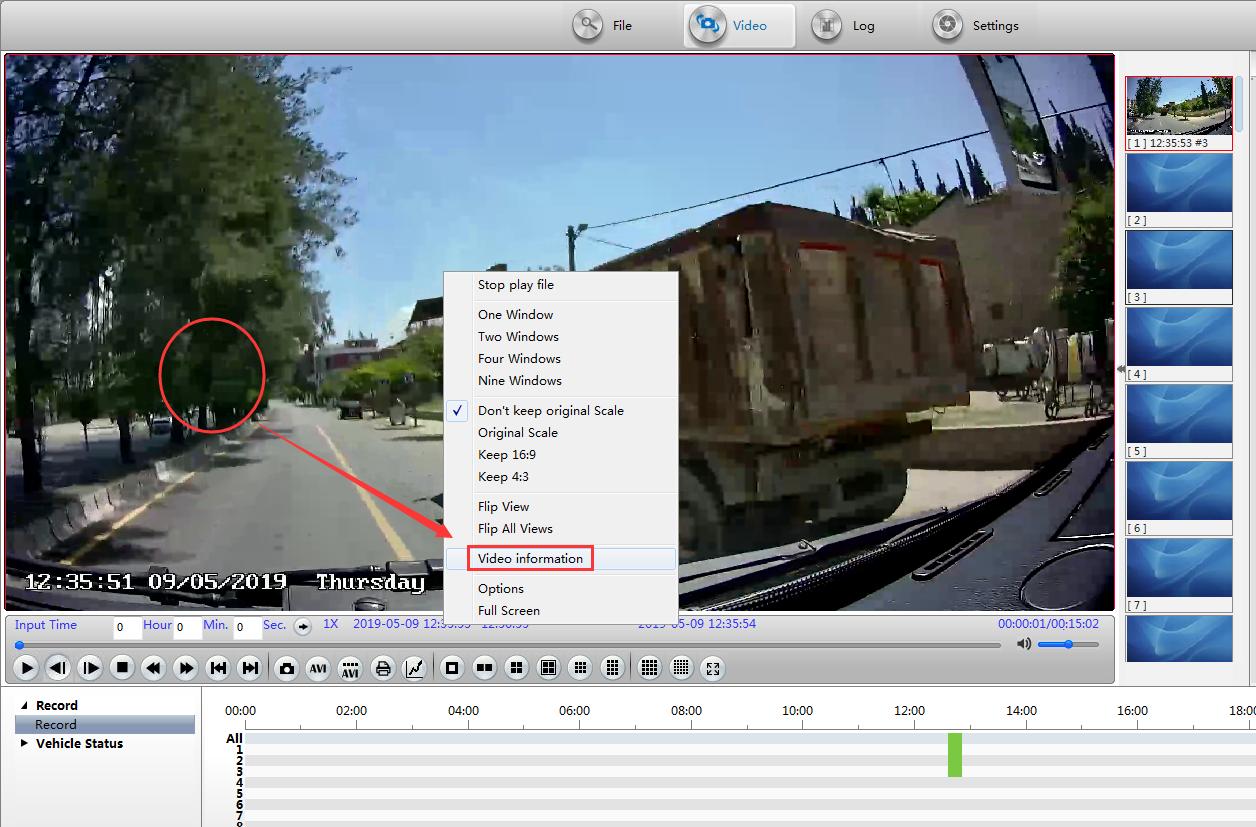Select channel thumbnail [7]

point(1179,575)
